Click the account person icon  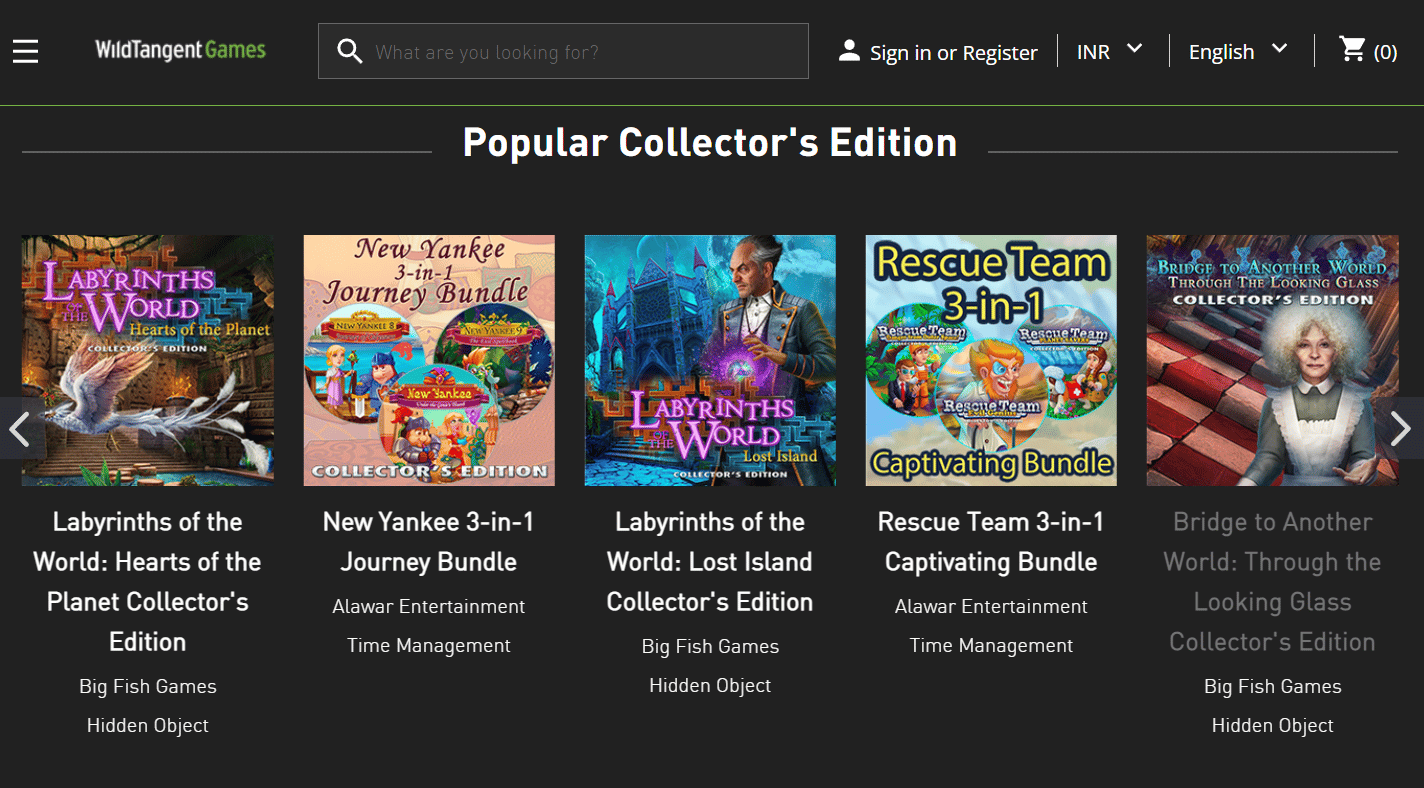coord(851,50)
